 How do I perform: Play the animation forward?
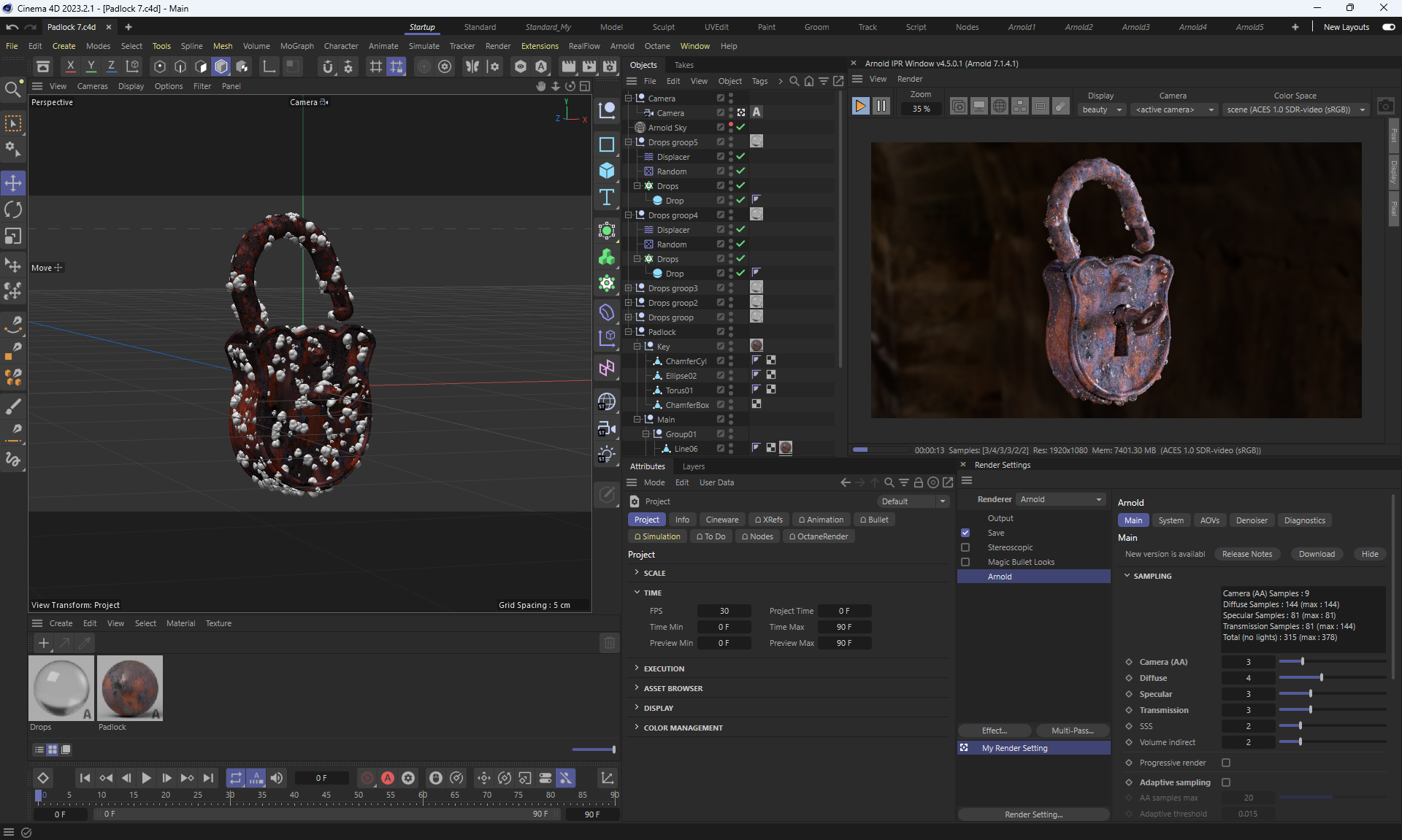[x=146, y=778]
